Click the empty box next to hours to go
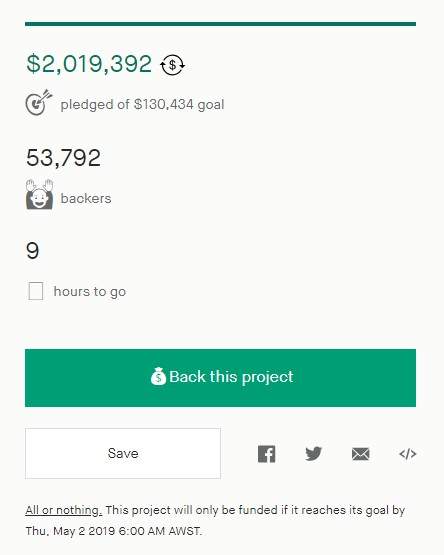 pyautogui.click(x=36, y=291)
